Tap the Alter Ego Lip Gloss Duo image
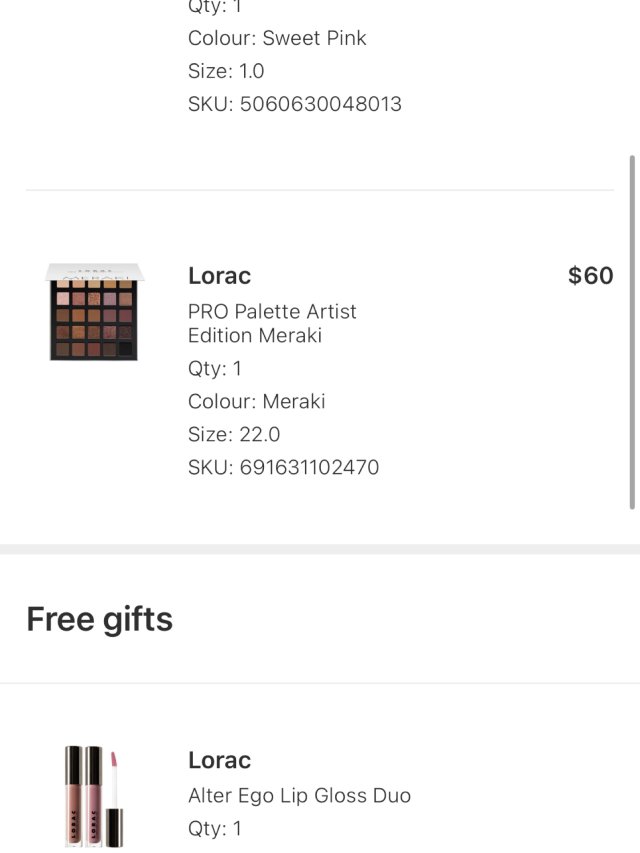Viewport: 640px width, 853px height. tap(93, 797)
